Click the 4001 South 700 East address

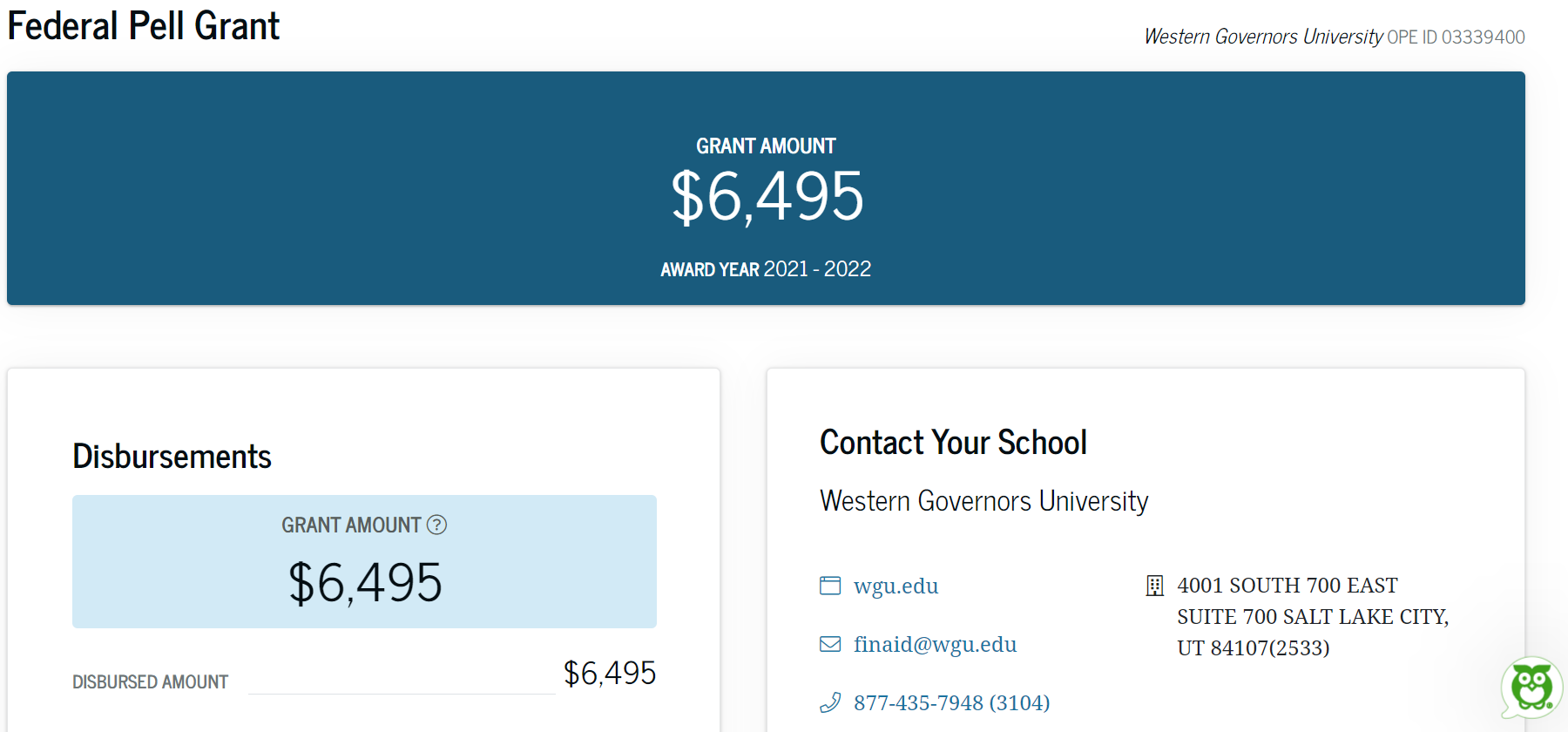point(1313,616)
